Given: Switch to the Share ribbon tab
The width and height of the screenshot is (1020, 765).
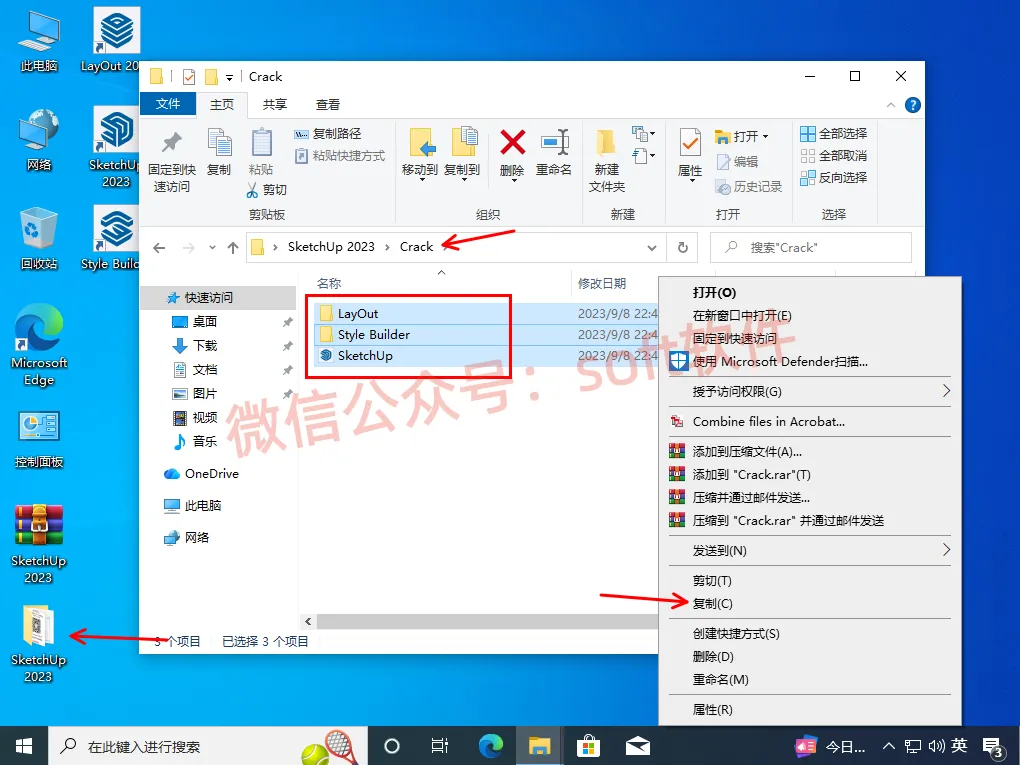Looking at the screenshot, I should tap(275, 105).
